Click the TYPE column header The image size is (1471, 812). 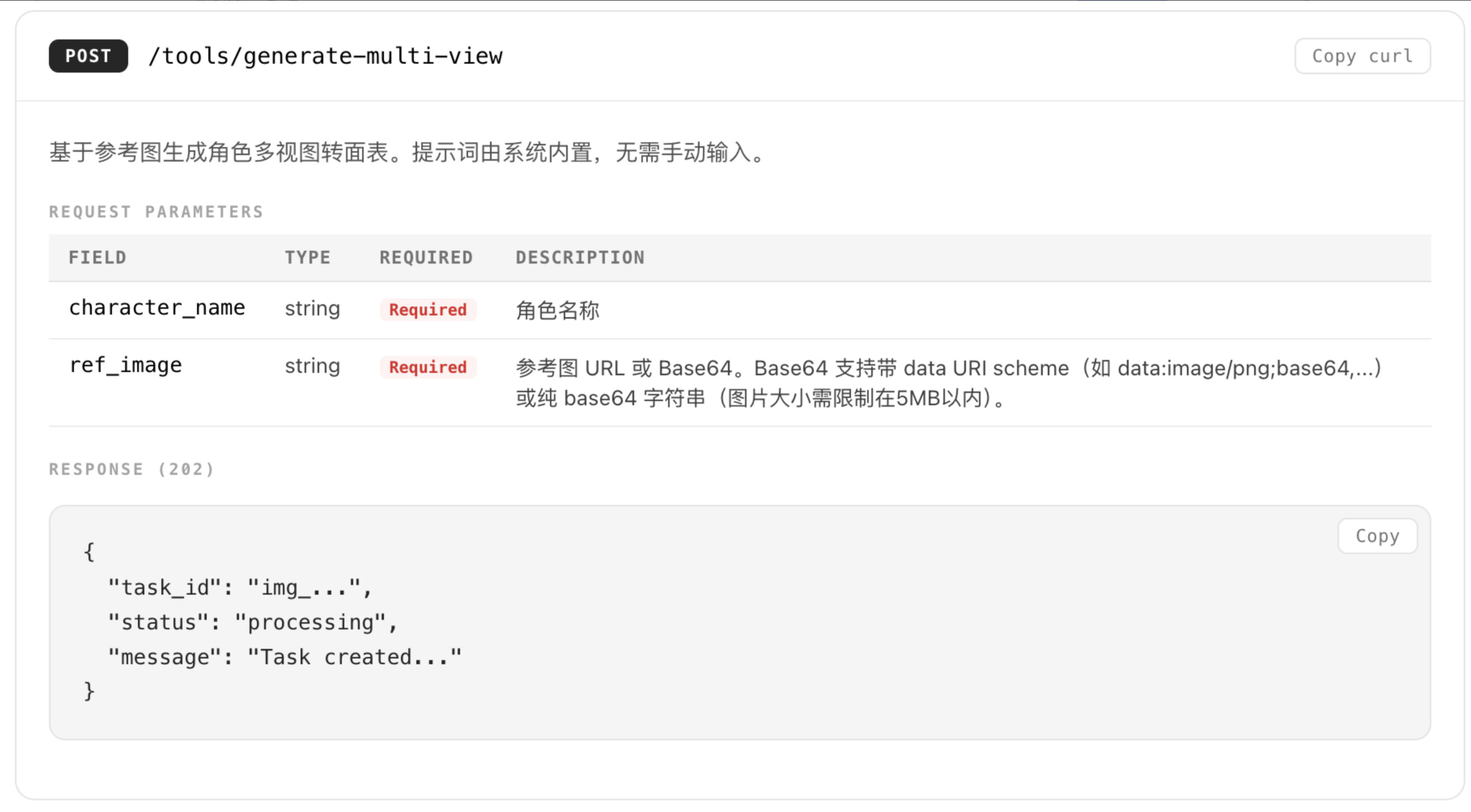click(x=307, y=257)
